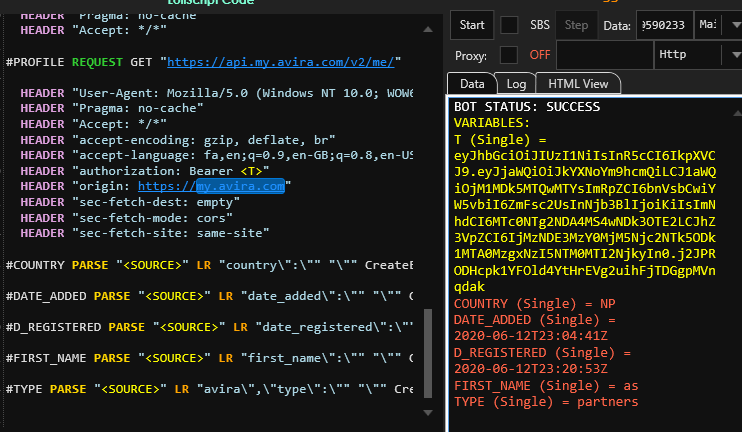Viewport: 742px width, 432px height.
Task: Click the Step button
Action: [x=576, y=25]
